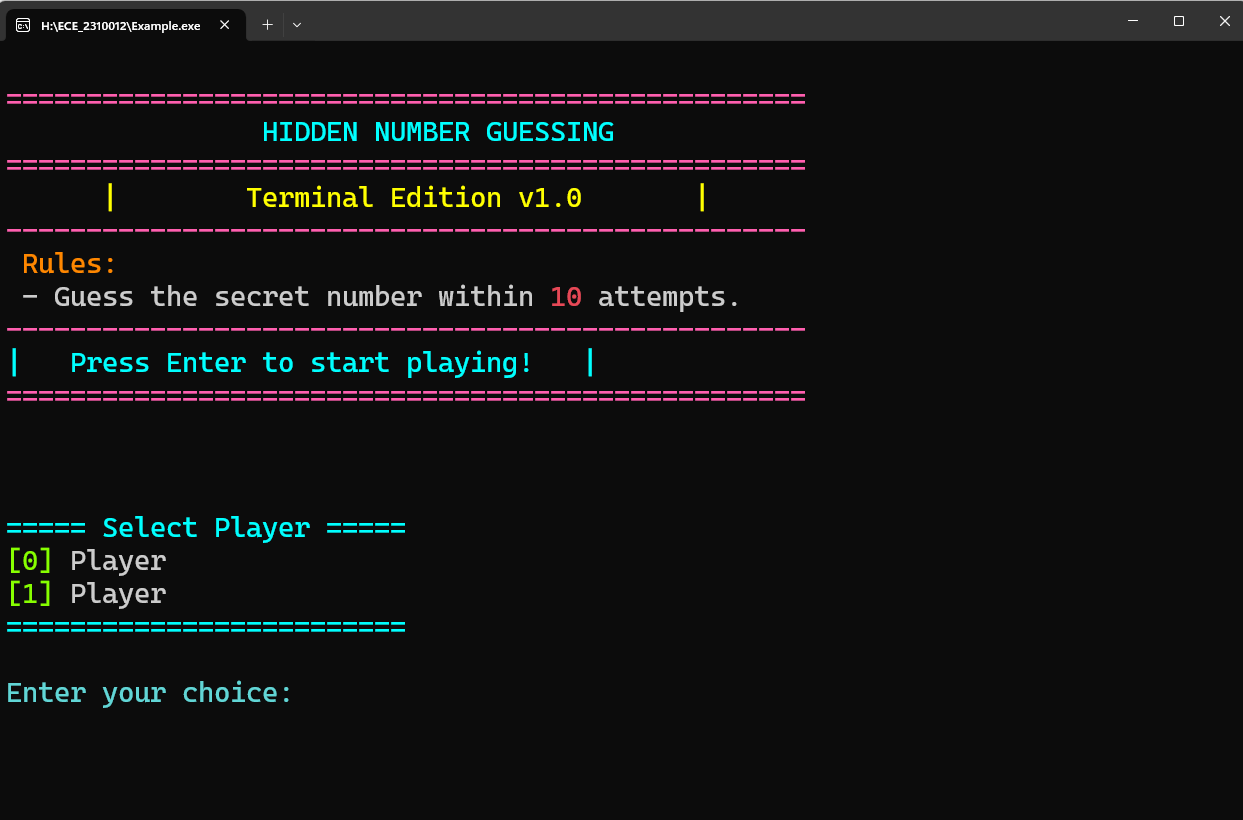Click the red 10 attempts number
This screenshot has height=820, width=1243.
(565, 296)
